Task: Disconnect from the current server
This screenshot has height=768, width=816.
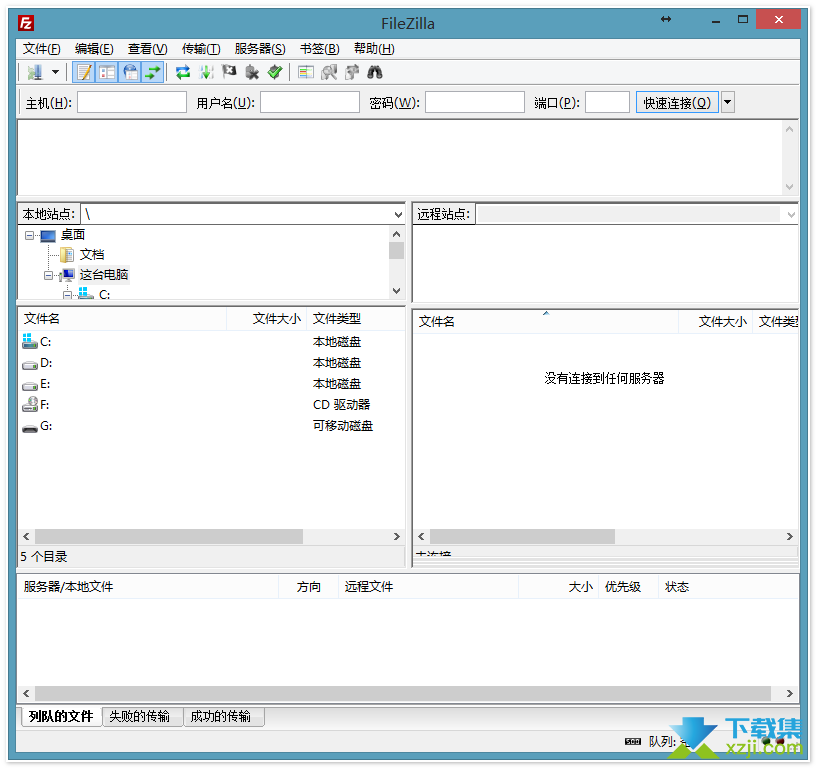Action: click(x=252, y=72)
